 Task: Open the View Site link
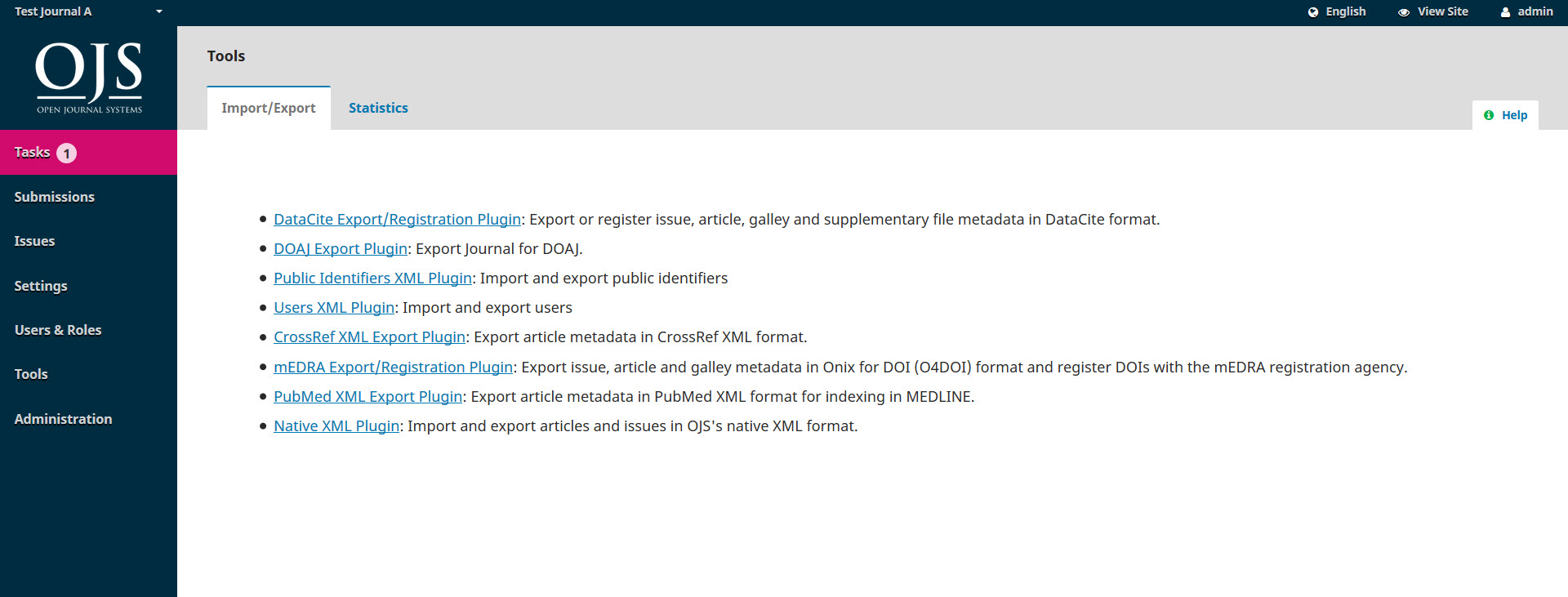point(1433,11)
